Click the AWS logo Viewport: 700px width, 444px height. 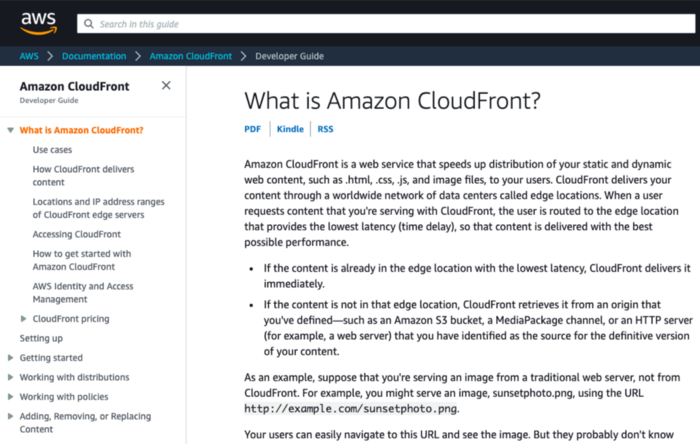(x=38, y=23)
